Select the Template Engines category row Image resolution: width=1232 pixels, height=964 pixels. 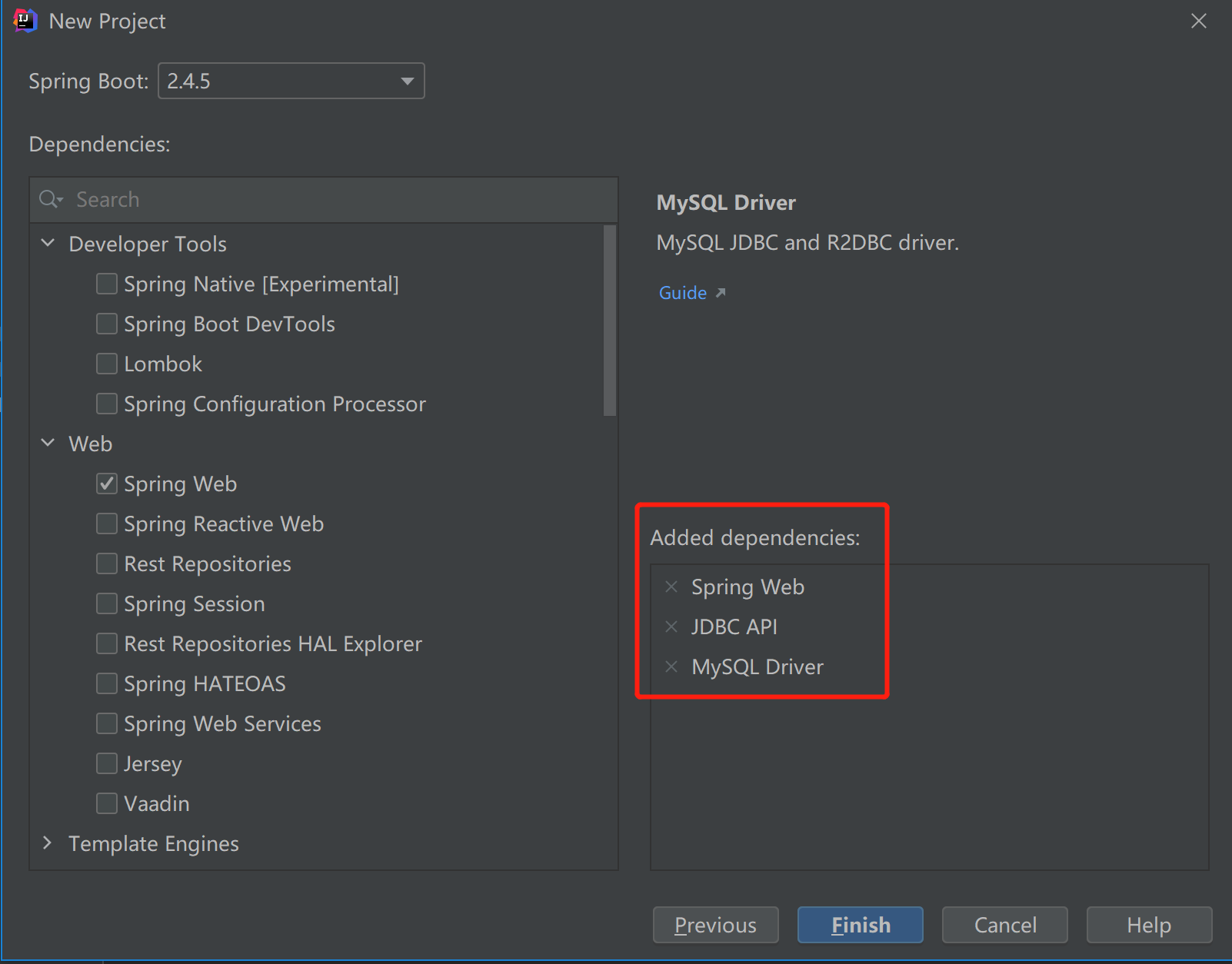[x=154, y=844]
